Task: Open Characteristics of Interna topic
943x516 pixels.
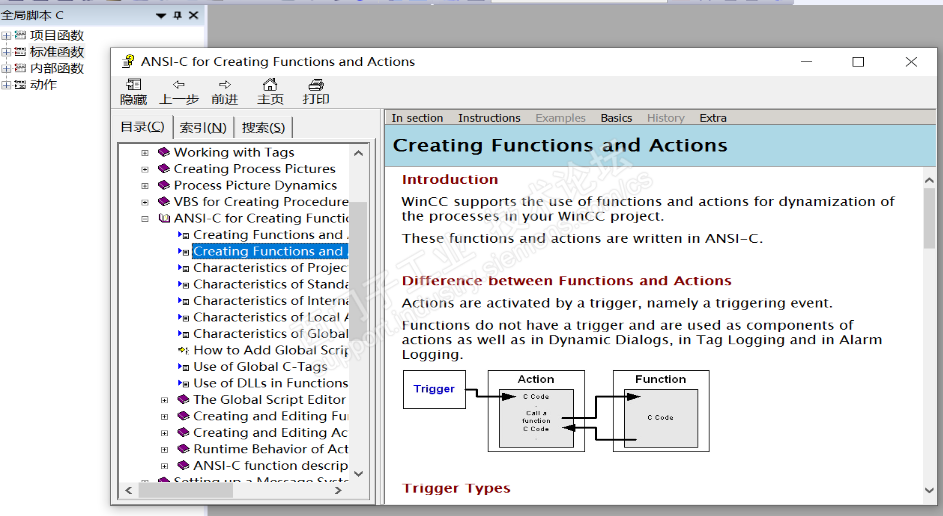Action: tap(270, 301)
